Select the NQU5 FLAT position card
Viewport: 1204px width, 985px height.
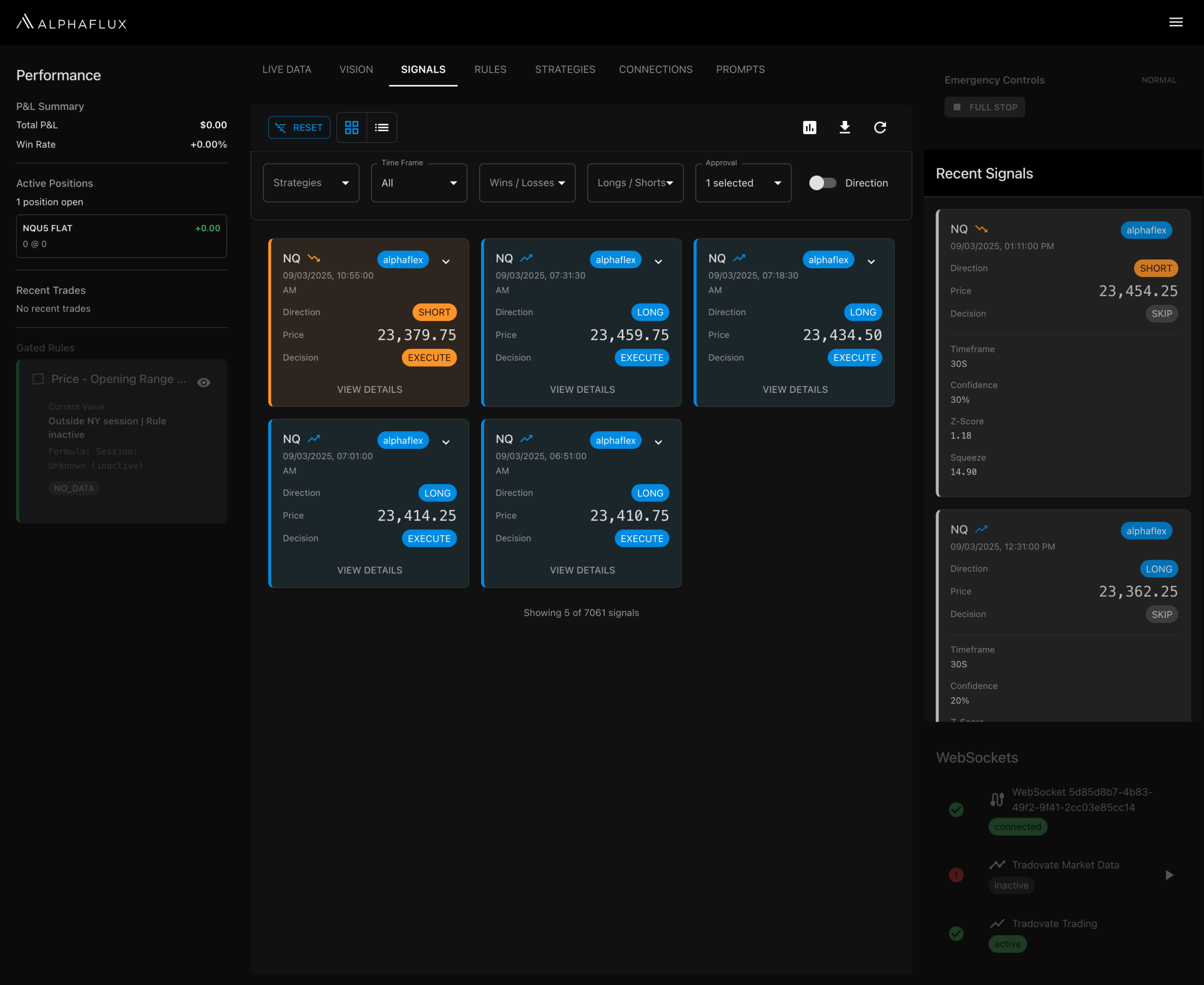pos(121,236)
